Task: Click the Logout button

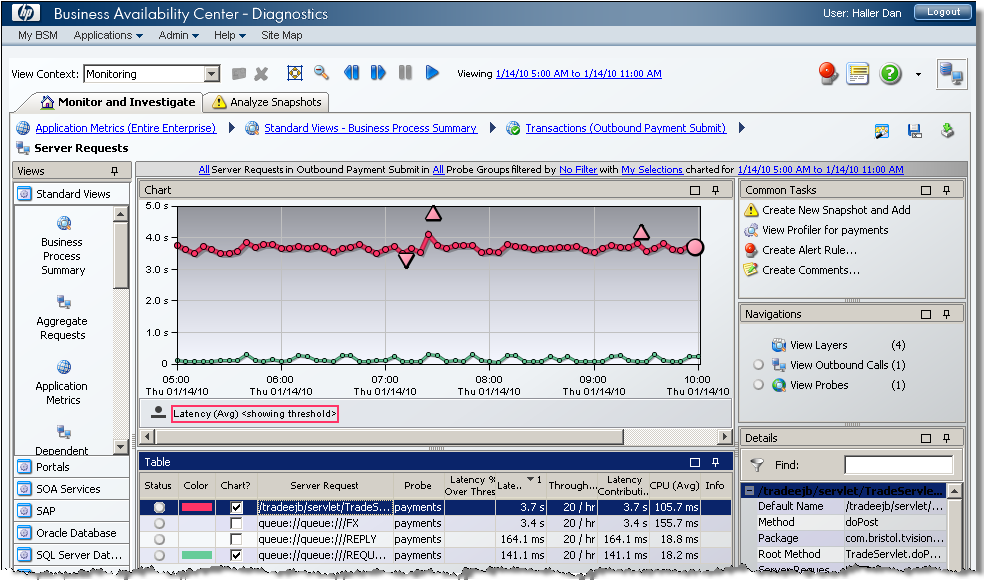Action: tap(943, 12)
